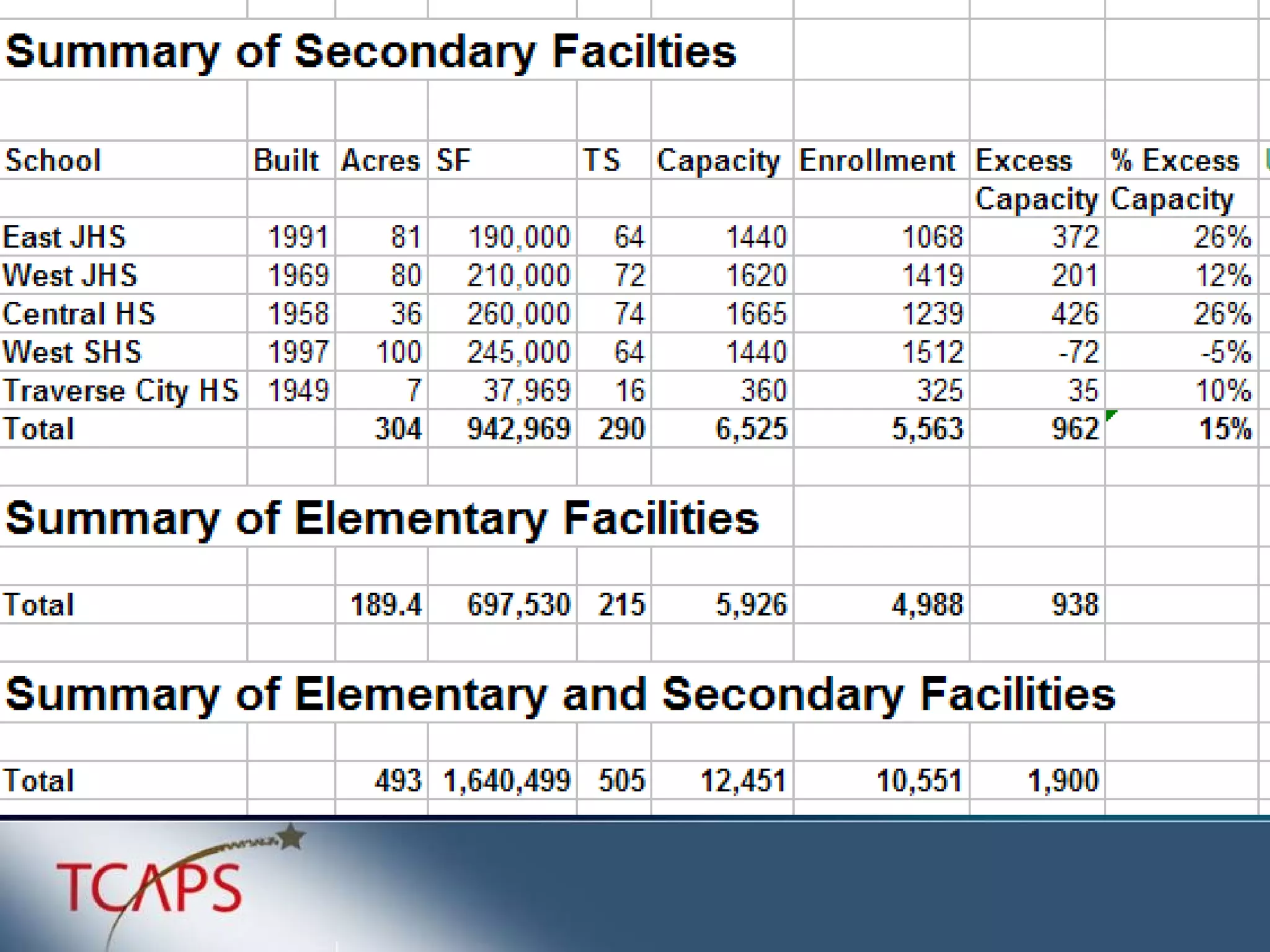The width and height of the screenshot is (1270, 952).
Task: Select the 15% total excess capacity cell
Action: (1224, 429)
